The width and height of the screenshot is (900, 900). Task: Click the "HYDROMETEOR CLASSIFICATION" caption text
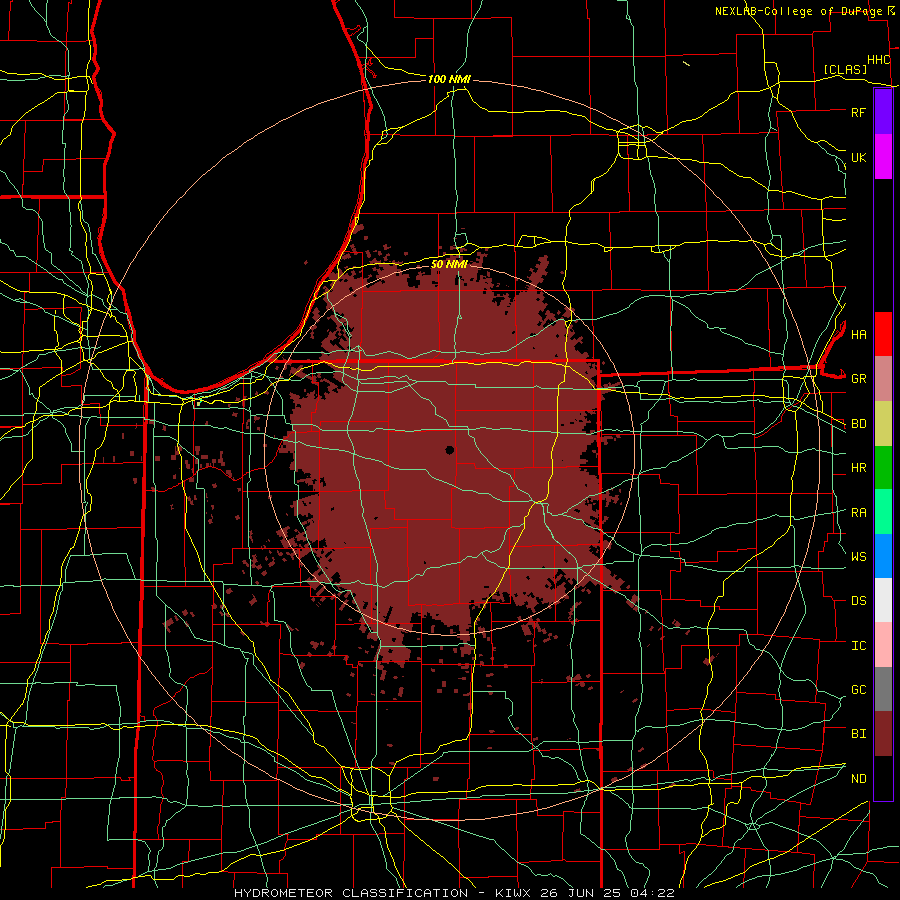pos(351,893)
